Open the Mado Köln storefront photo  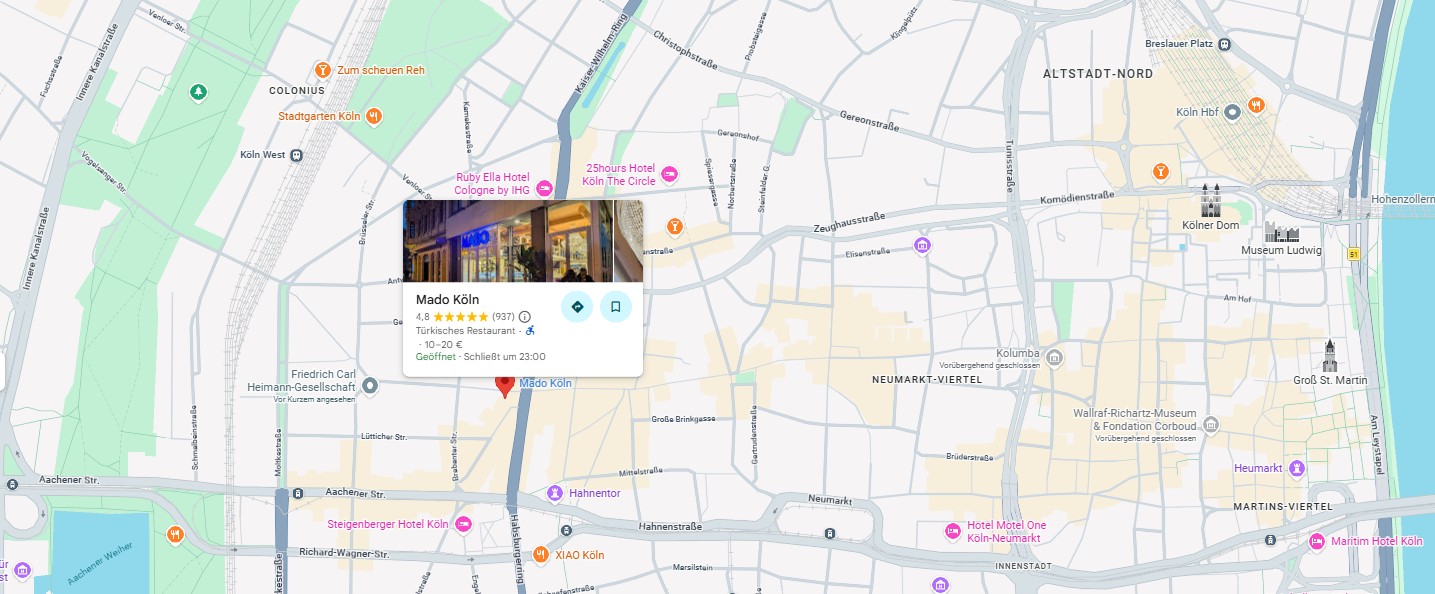pyautogui.click(x=508, y=241)
